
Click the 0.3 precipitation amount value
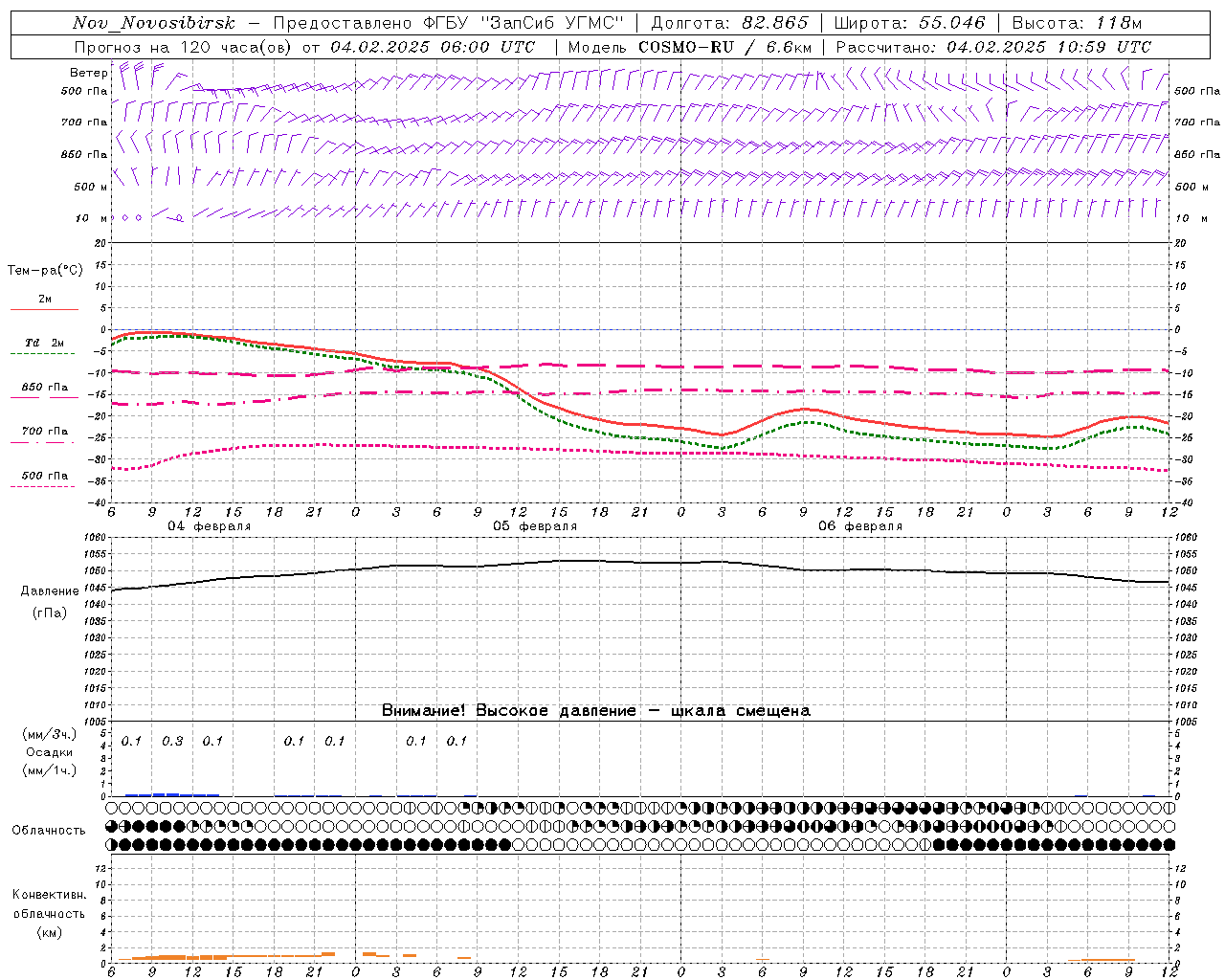172,742
